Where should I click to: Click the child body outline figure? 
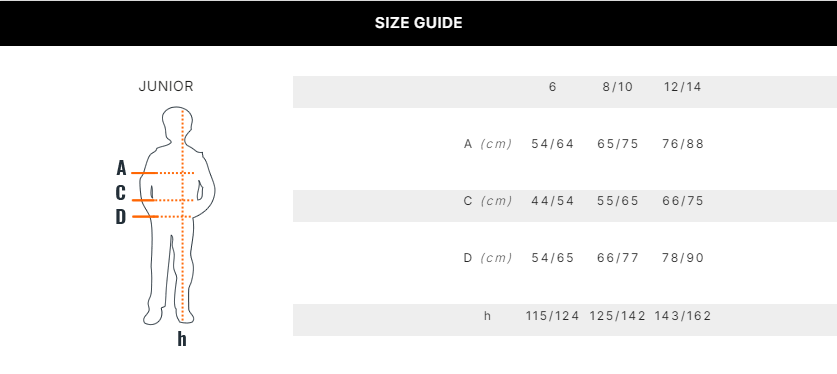(178, 215)
